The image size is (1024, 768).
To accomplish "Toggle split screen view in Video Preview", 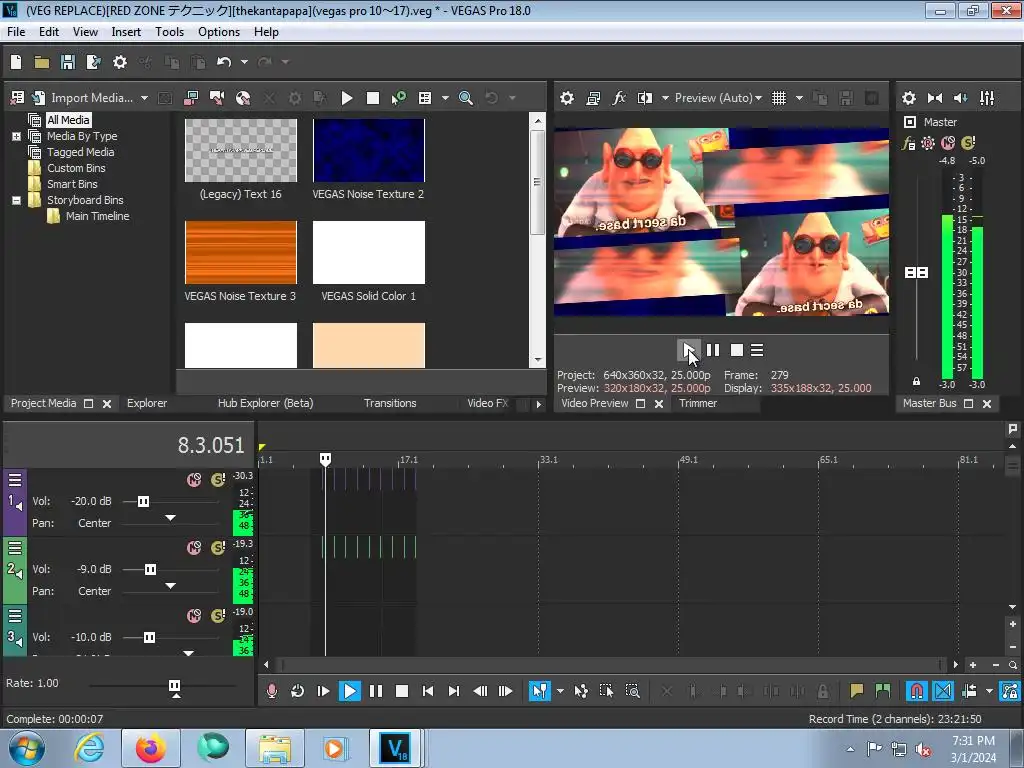I will (645, 98).
